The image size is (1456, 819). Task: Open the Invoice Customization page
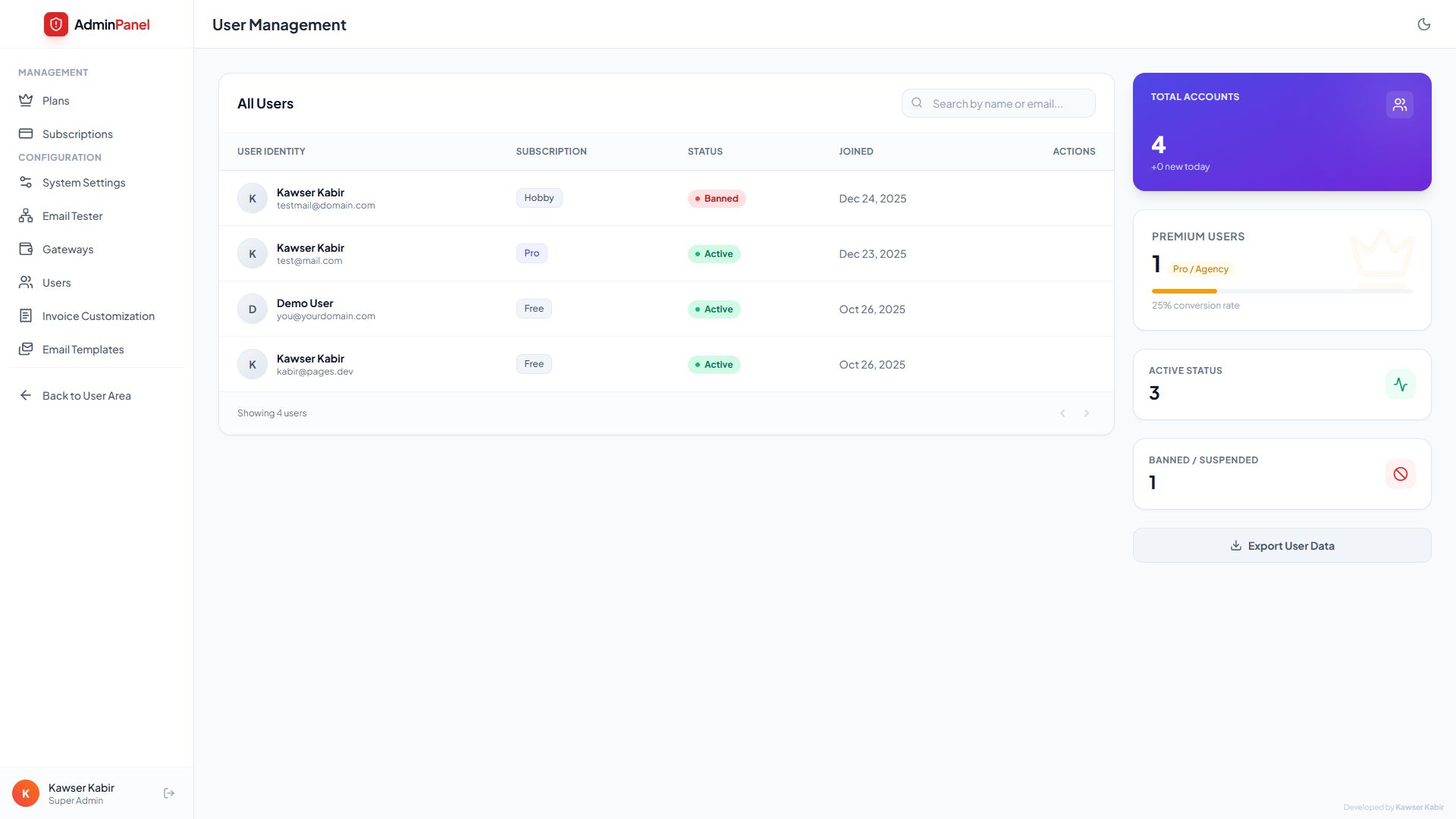tap(98, 316)
